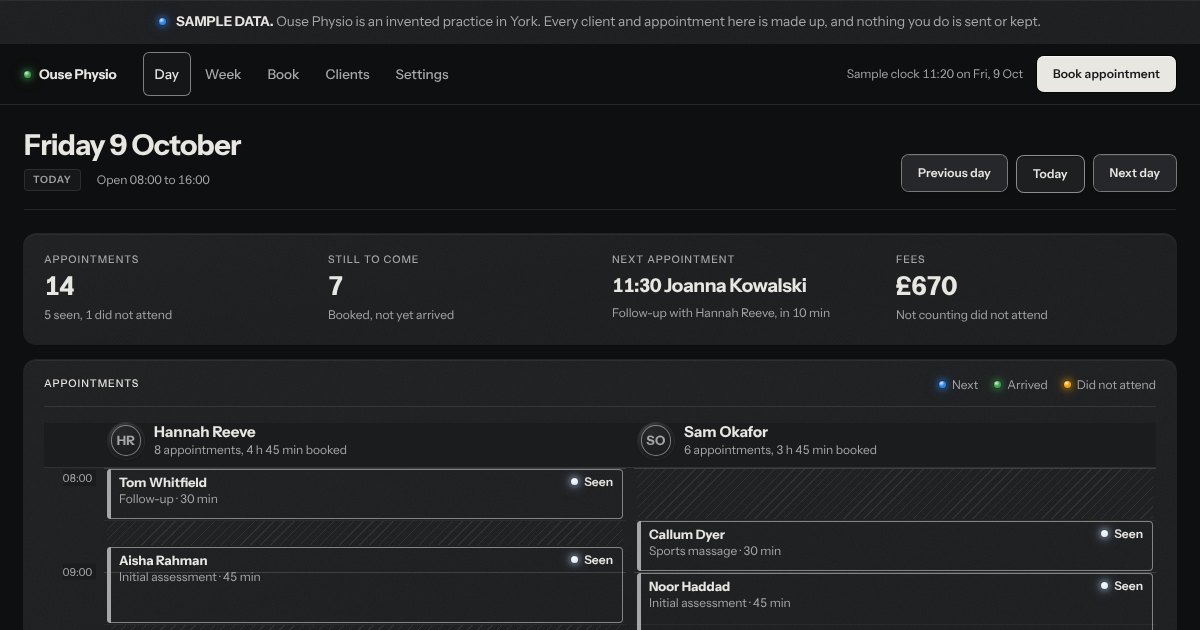Click the 09:00 time label
This screenshot has height=630, width=1200.
click(x=77, y=572)
